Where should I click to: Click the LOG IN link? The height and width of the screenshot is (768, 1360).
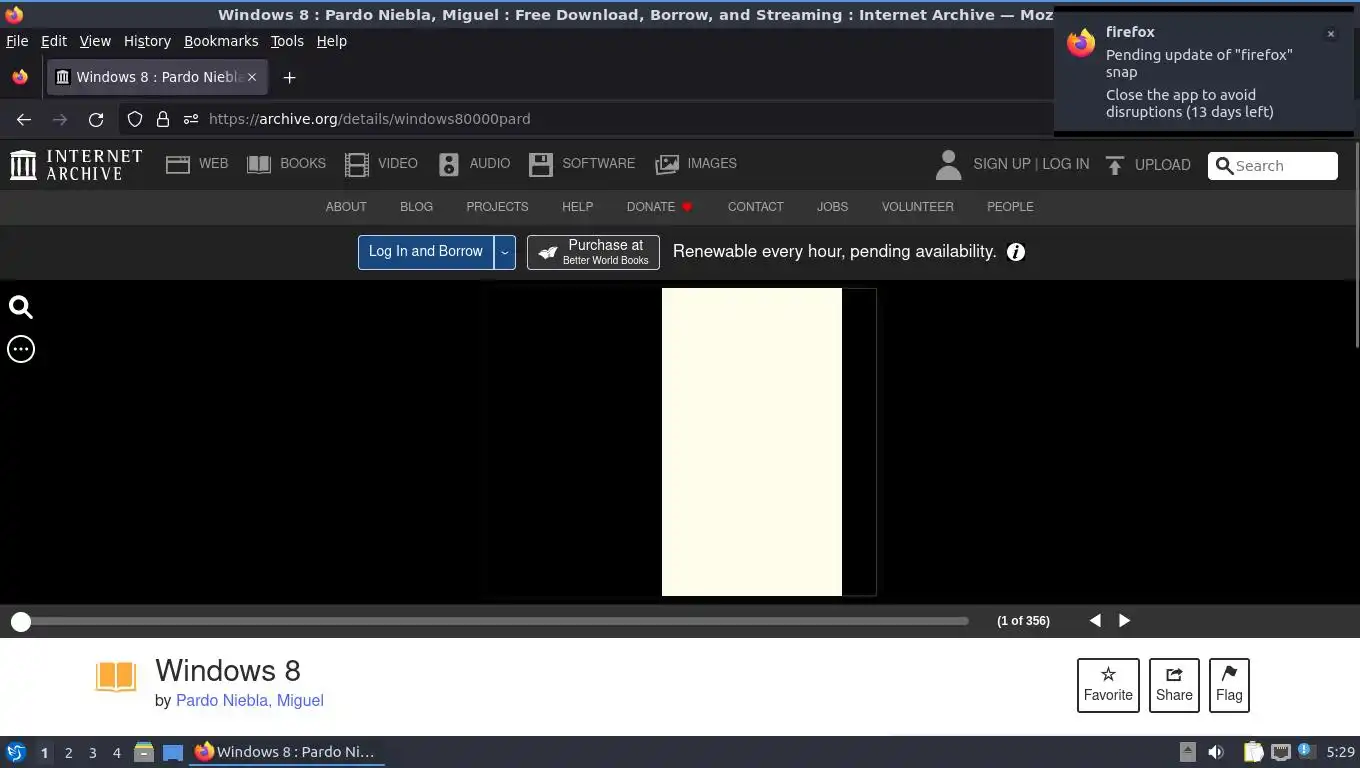(1065, 164)
